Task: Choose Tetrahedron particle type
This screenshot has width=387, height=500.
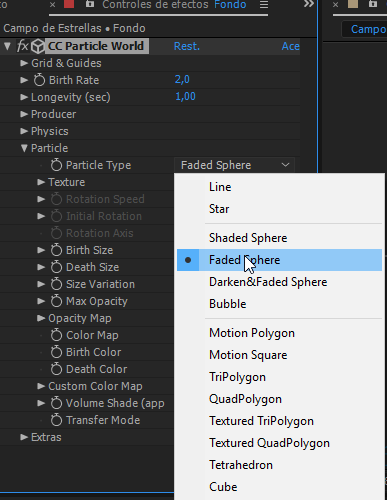Action: click(x=279, y=465)
